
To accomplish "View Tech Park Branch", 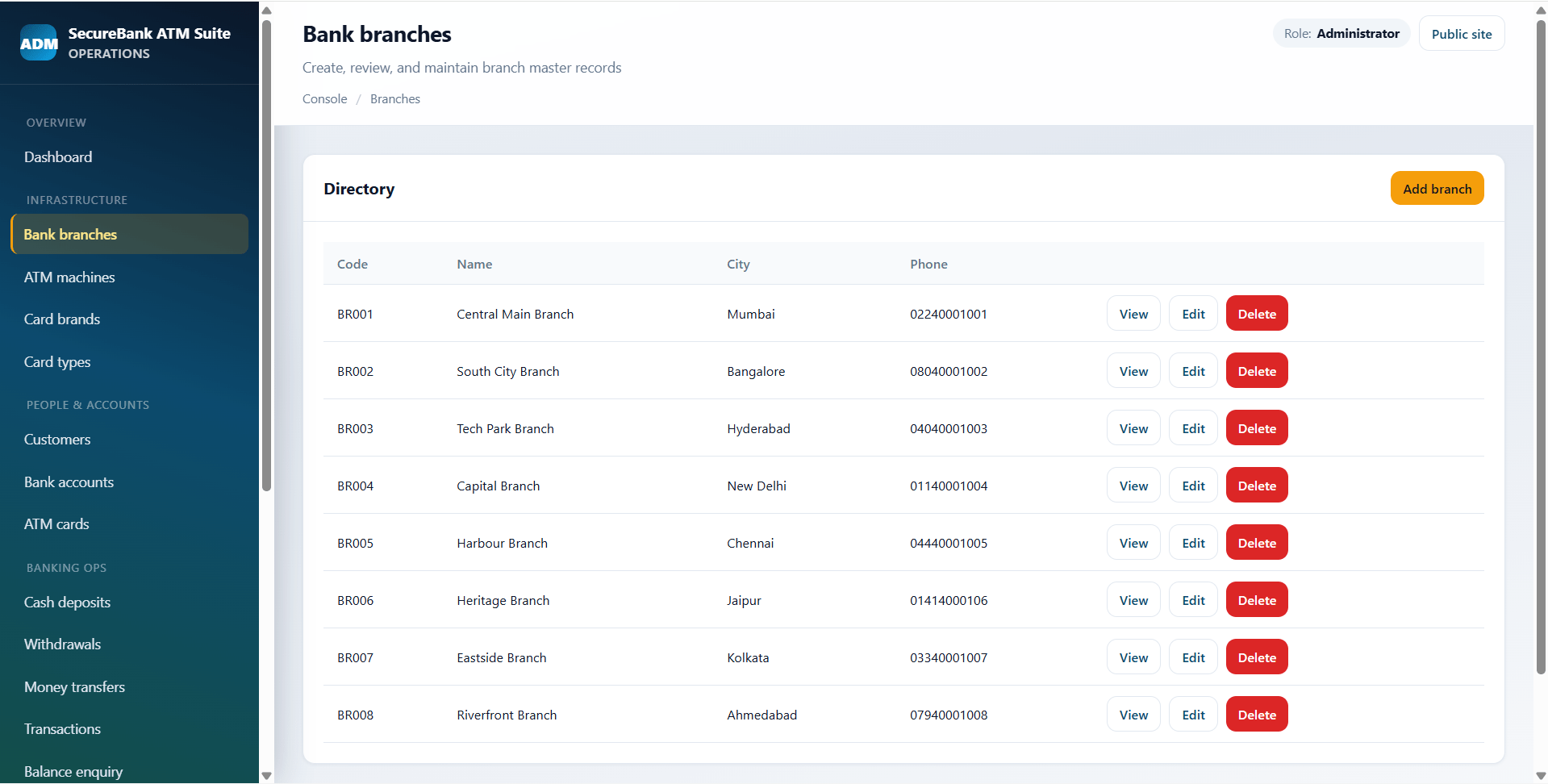I will click(1133, 428).
